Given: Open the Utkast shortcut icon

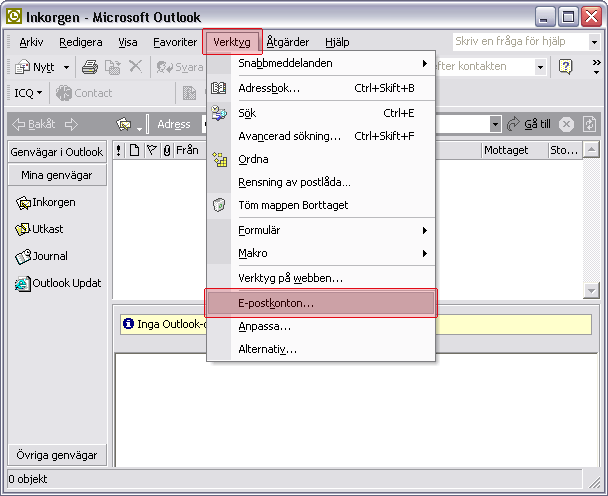Looking at the screenshot, I should pos(24,229).
